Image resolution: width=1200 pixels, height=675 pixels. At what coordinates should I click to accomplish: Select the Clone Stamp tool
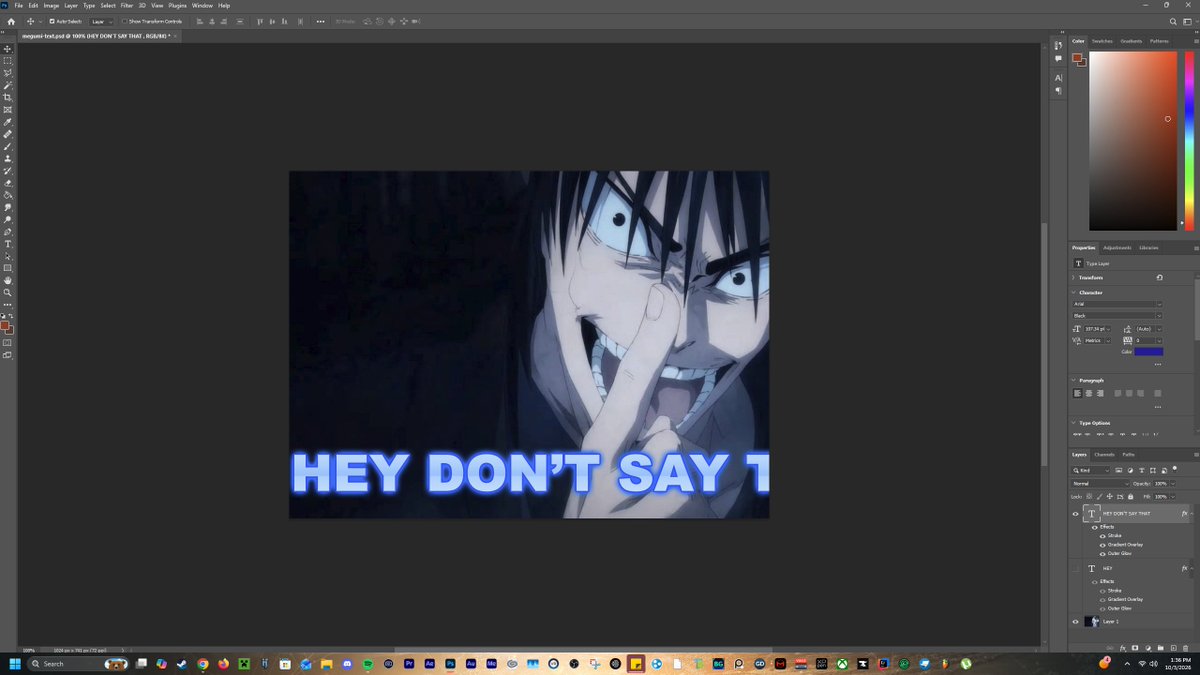8,158
